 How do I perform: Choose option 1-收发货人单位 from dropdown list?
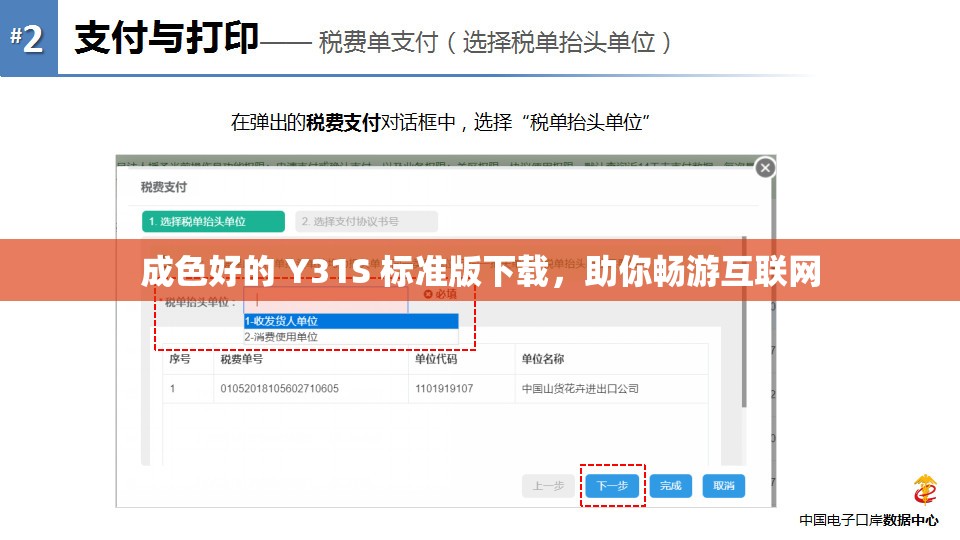[x=351, y=321]
